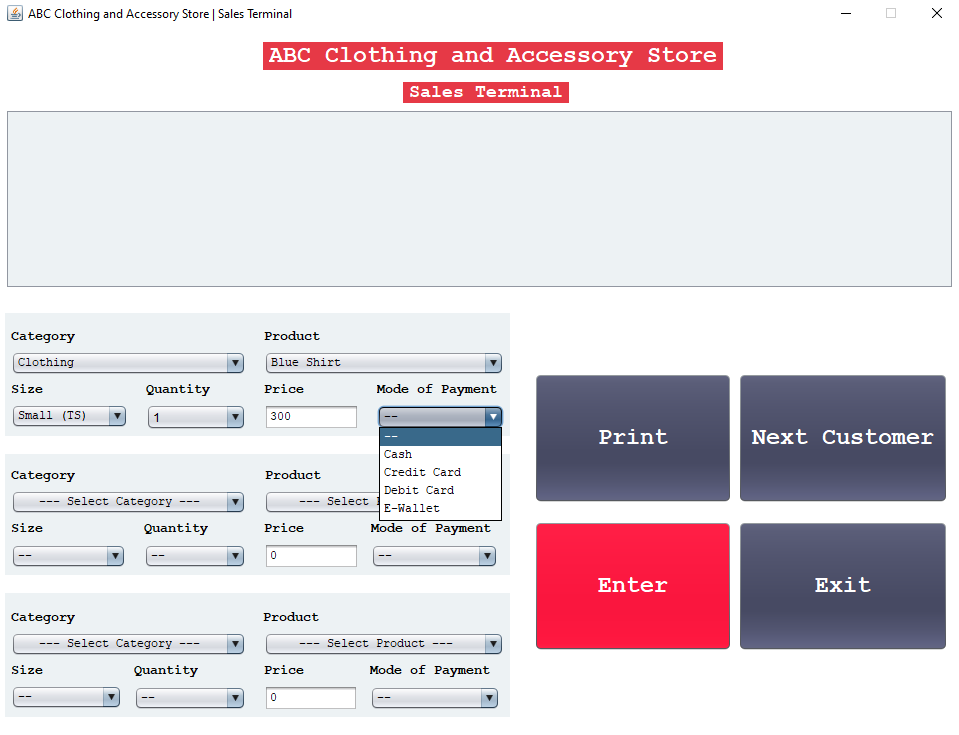
Task: Close the Sales Terminal window
Action: pyautogui.click(x=936, y=13)
